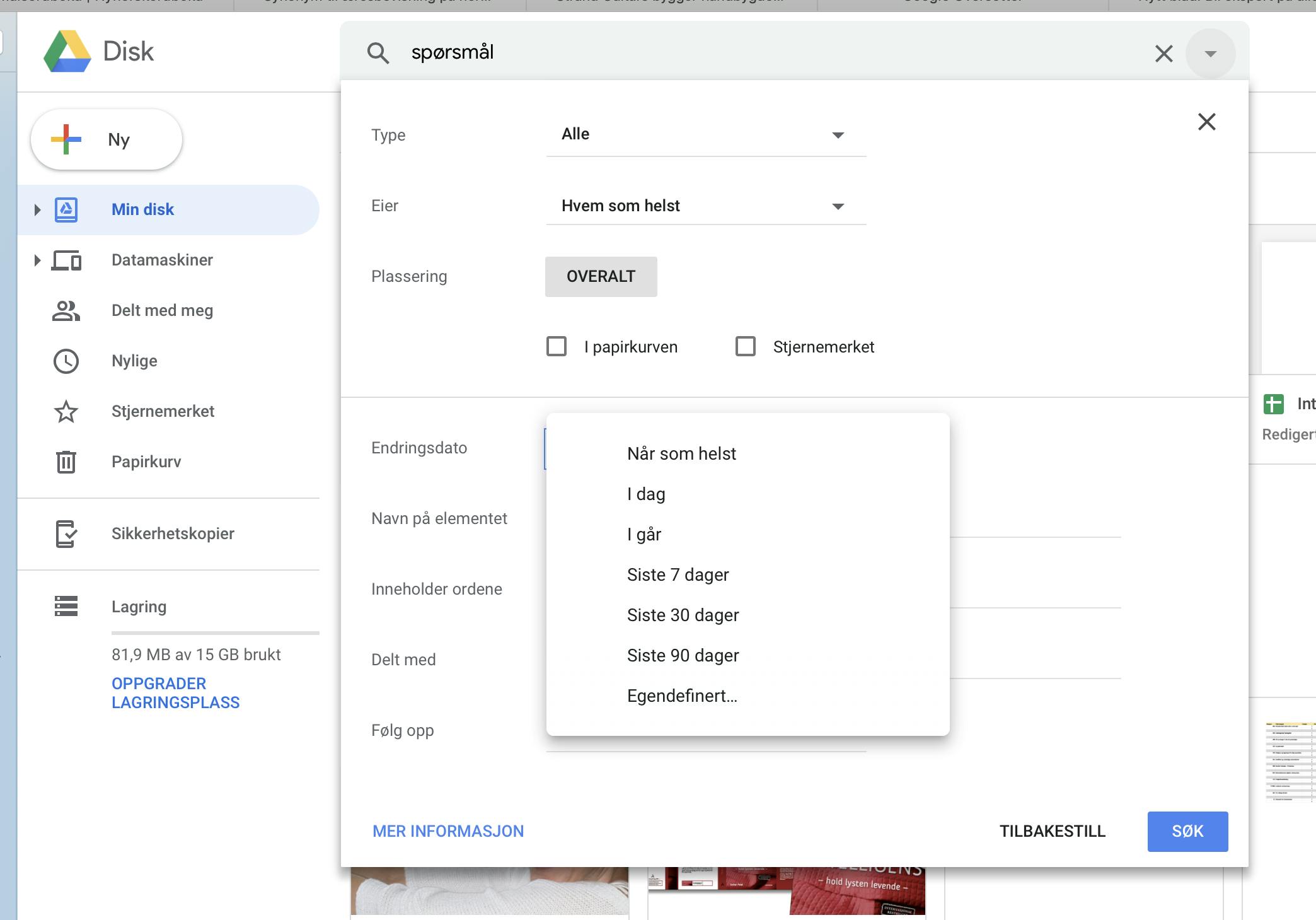The width and height of the screenshot is (1316, 920).
Task: Click the Papirkurv trash icon
Action: [x=66, y=462]
